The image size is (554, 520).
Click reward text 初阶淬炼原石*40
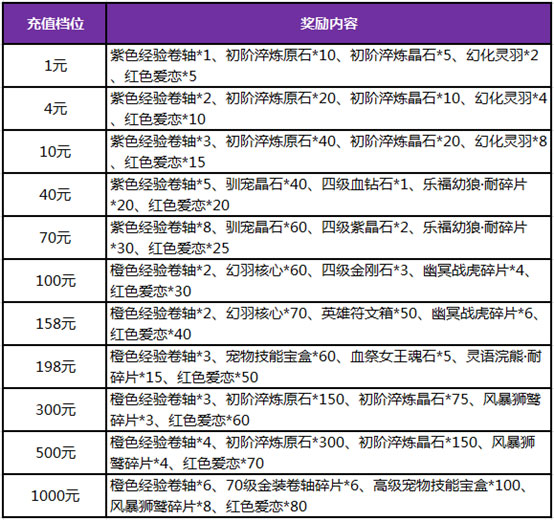(x=281, y=141)
